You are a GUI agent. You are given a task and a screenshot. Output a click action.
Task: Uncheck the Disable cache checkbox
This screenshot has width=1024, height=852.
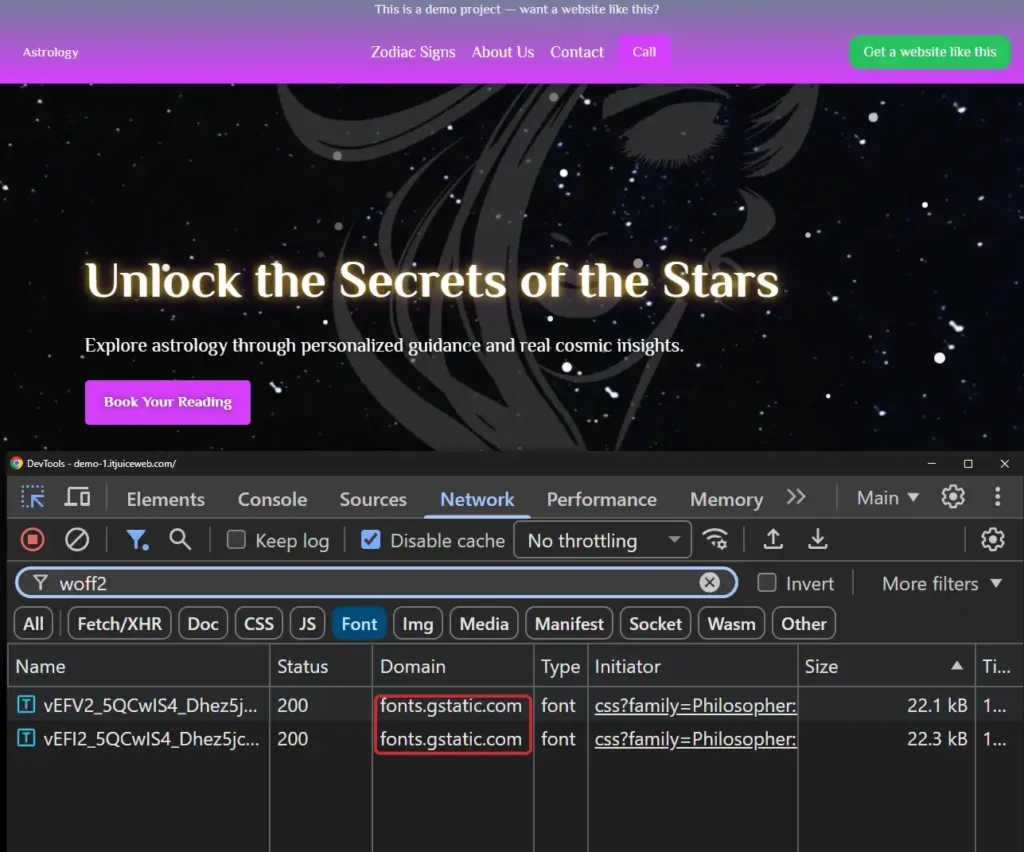tap(370, 540)
